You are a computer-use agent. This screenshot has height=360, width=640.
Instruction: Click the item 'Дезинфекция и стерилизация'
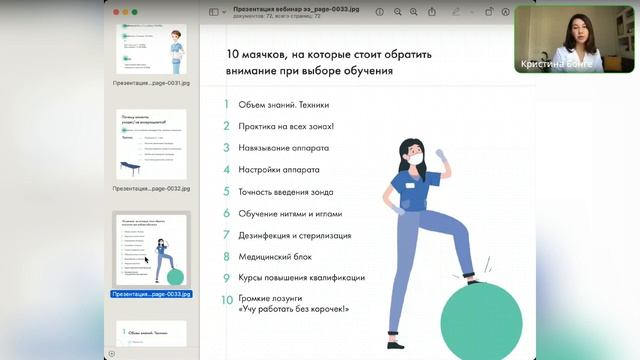click(295, 236)
